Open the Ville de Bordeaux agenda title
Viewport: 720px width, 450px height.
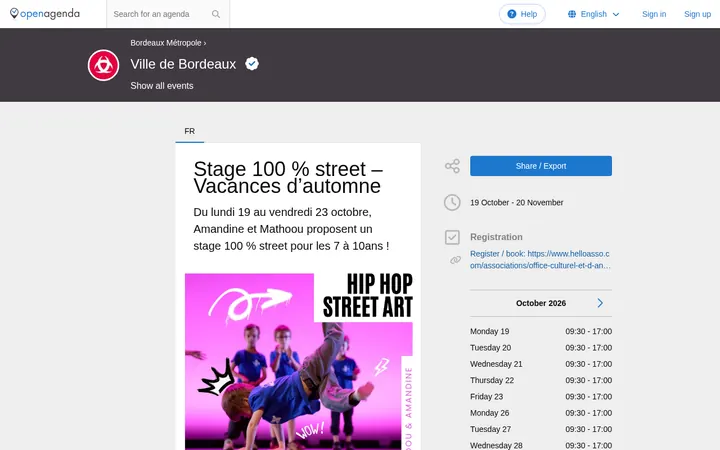(x=183, y=64)
